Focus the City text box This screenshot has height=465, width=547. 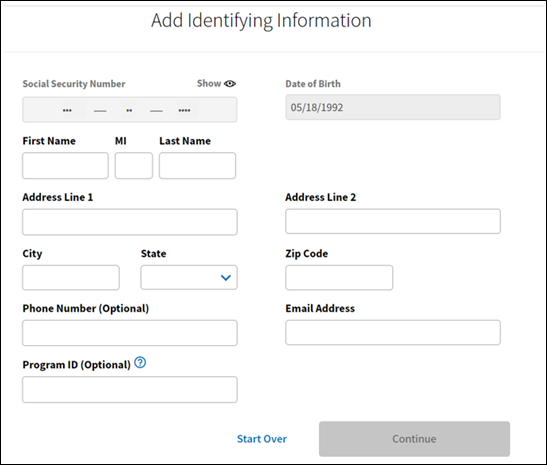(x=71, y=278)
